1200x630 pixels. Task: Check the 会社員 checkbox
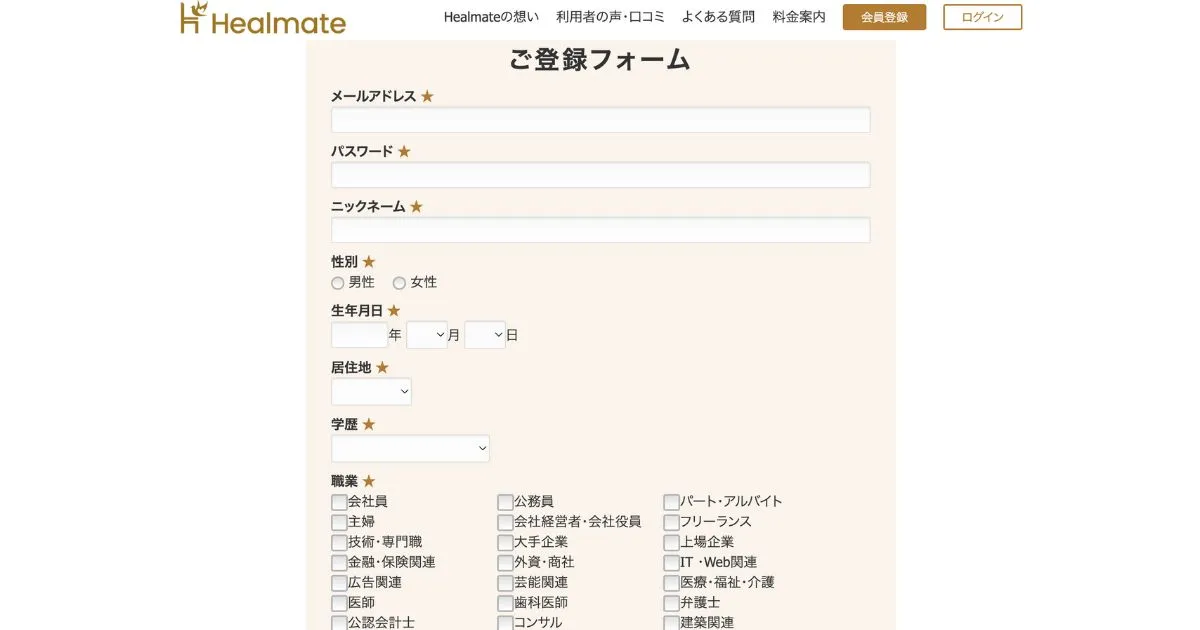click(x=339, y=502)
